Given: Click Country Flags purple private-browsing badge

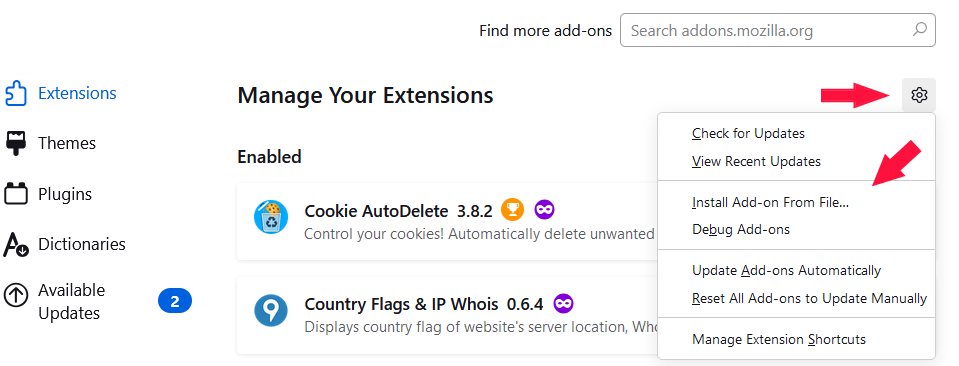Looking at the screenshot, I should pyautogui.click(x=563, y=304).
